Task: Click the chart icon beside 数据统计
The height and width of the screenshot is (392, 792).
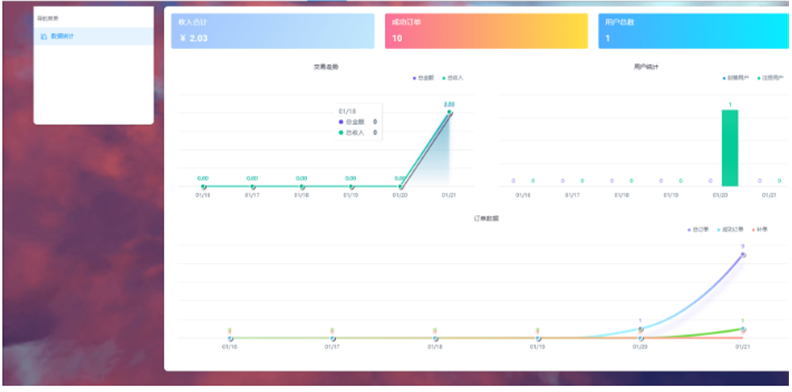Action: pos(43,36)
